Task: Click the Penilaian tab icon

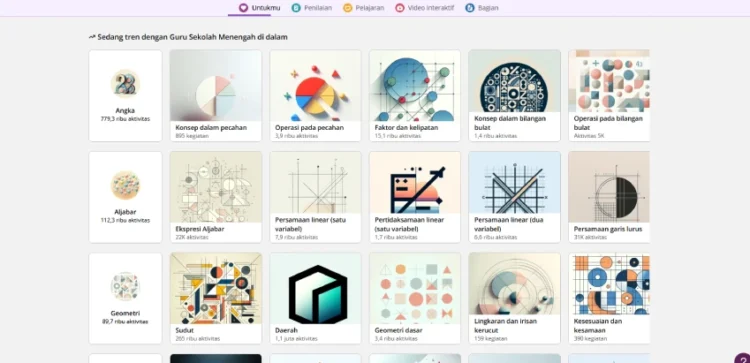Action: coord(296,8)
